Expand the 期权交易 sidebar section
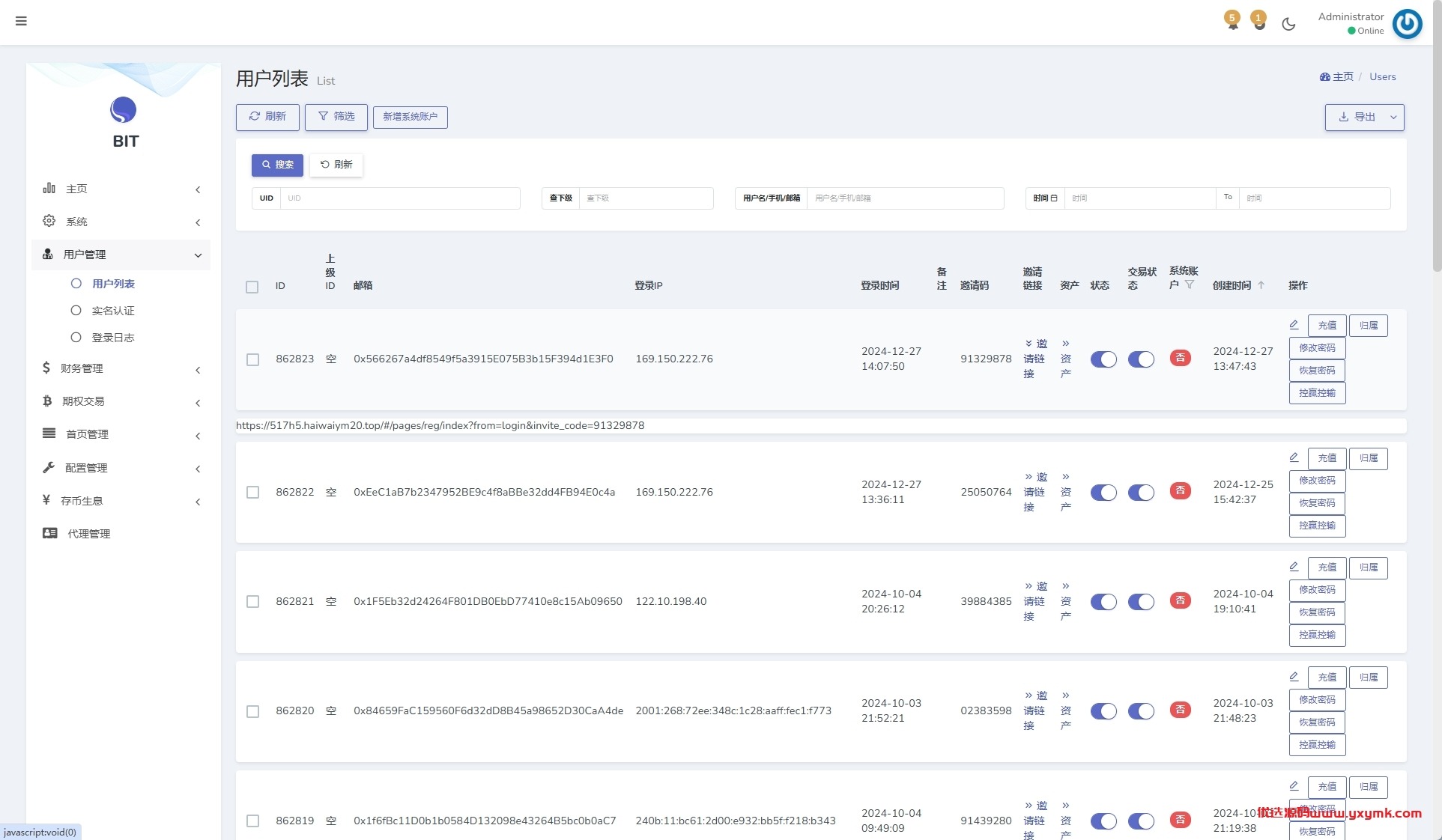 (121, 401)
